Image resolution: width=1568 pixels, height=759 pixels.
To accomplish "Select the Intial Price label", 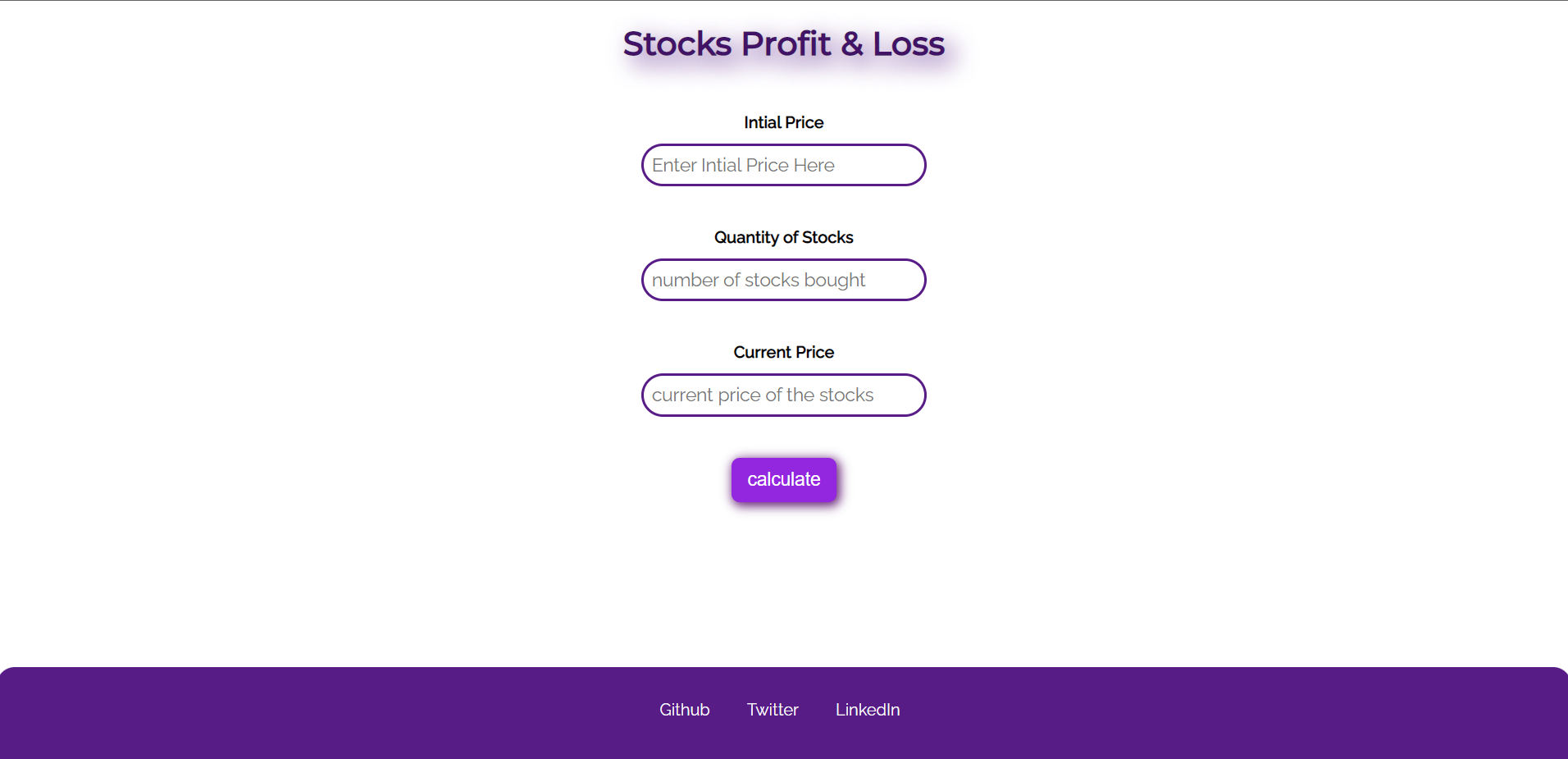I will (x=783, y=121).
